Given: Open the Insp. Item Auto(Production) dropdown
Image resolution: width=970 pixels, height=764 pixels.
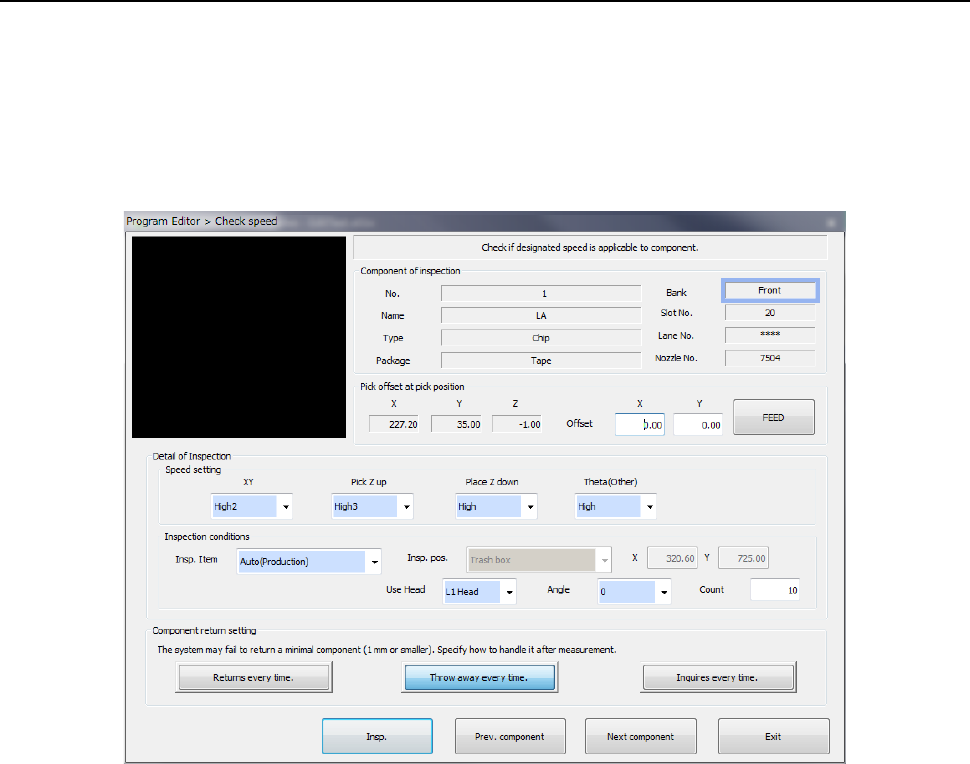Looking at the screenshot, I should (x=309, y=561).
